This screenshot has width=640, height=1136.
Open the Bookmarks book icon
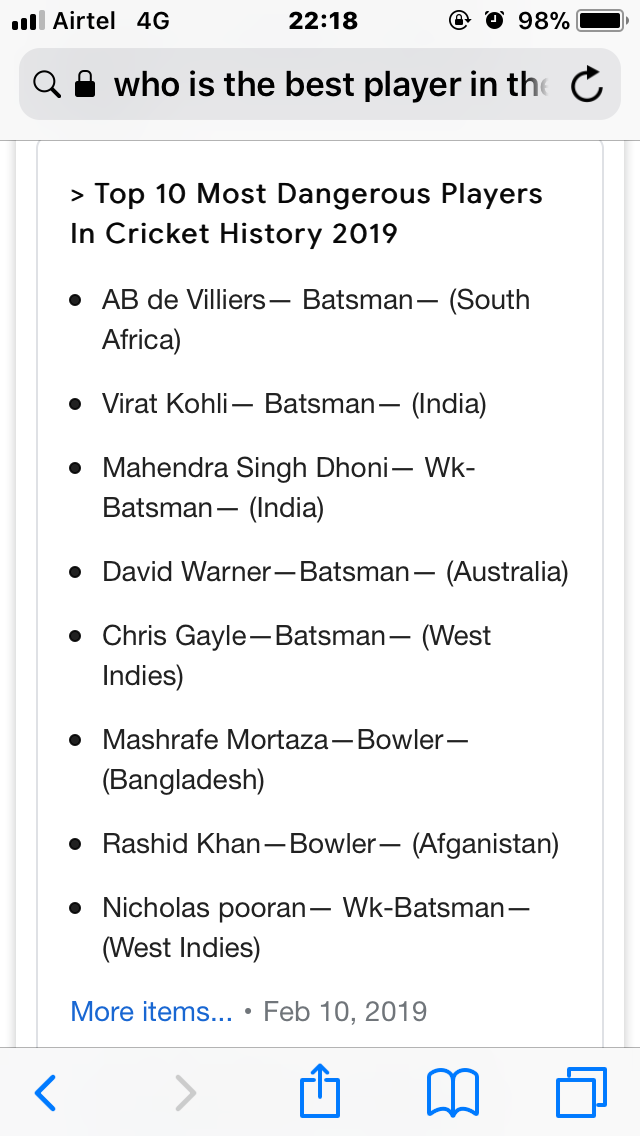pyautogui.click(x=453, y=1093)
